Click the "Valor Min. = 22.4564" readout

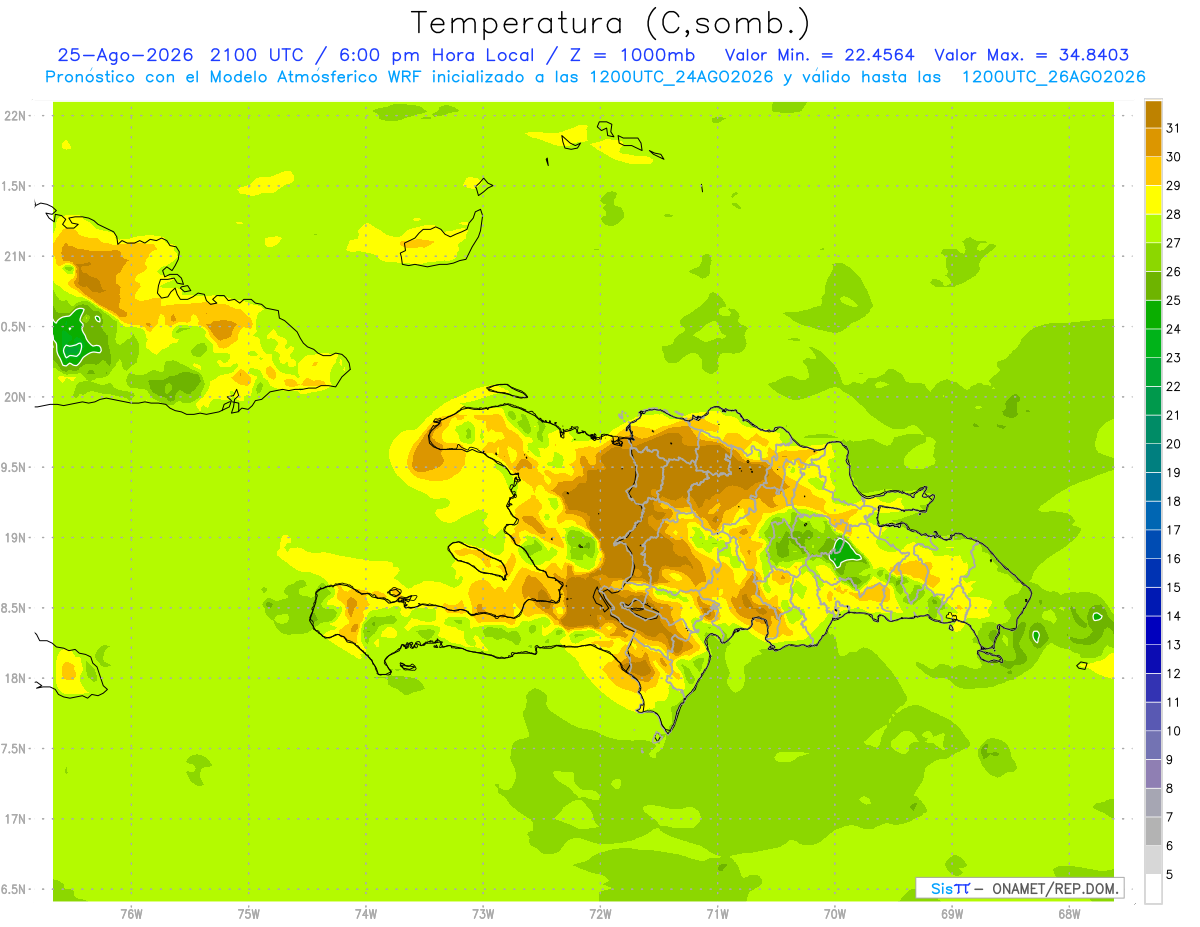[820, 55]
